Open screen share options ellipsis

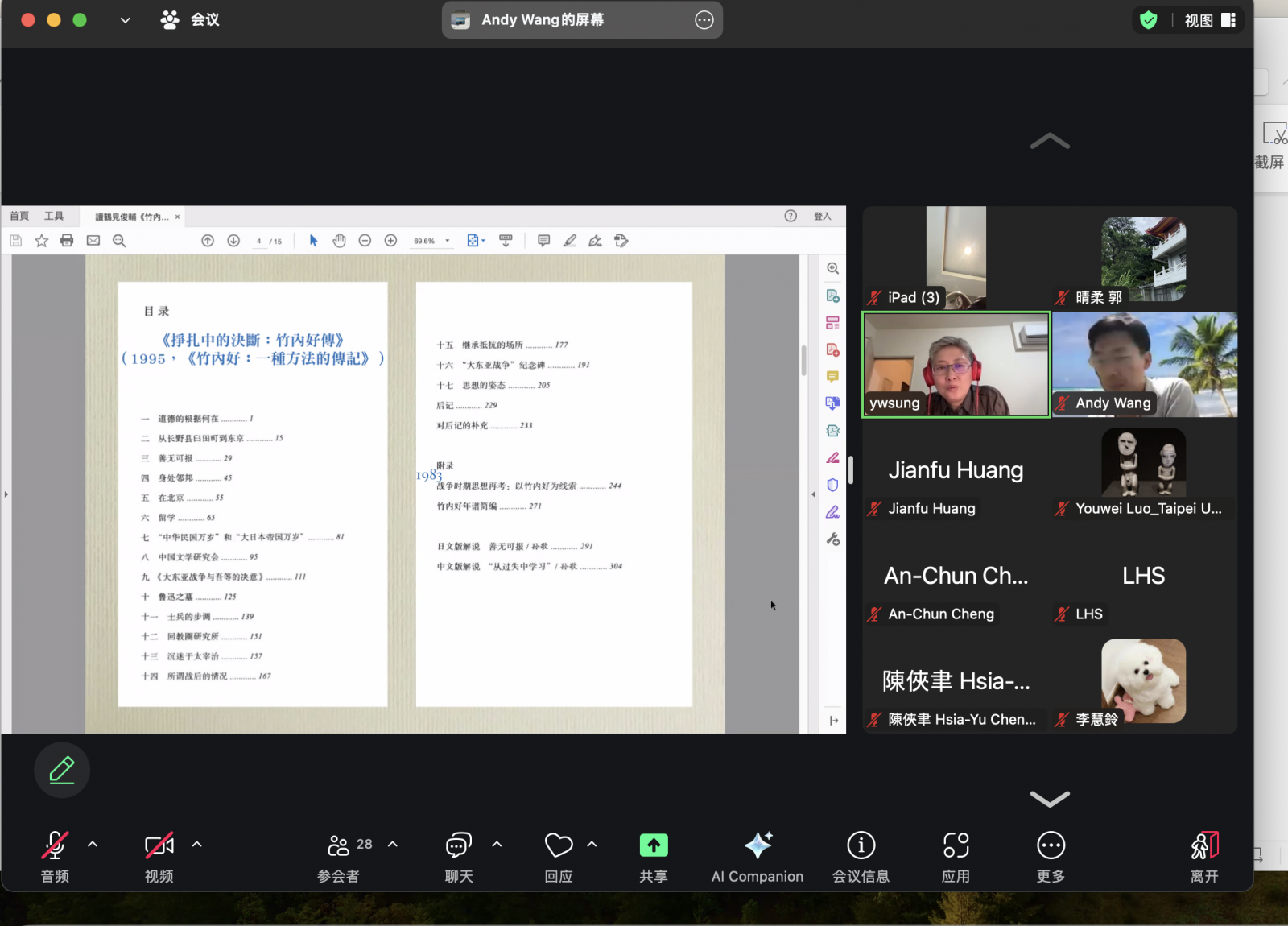(x=704, y=20)
